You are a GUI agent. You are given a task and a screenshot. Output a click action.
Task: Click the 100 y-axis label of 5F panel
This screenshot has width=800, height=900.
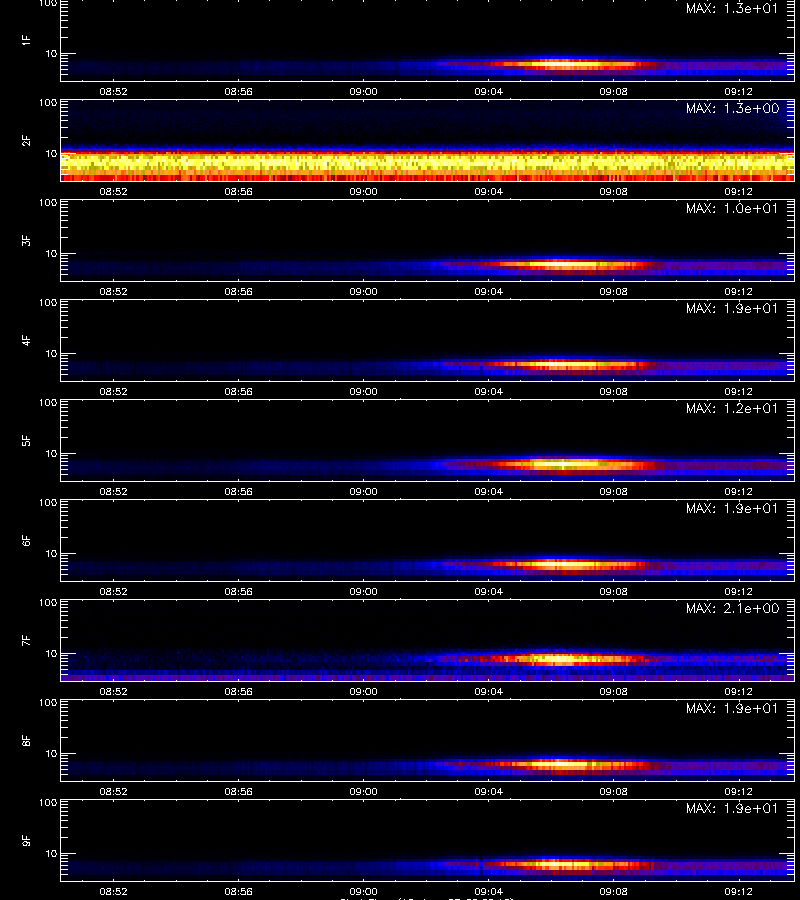[48, 403]
